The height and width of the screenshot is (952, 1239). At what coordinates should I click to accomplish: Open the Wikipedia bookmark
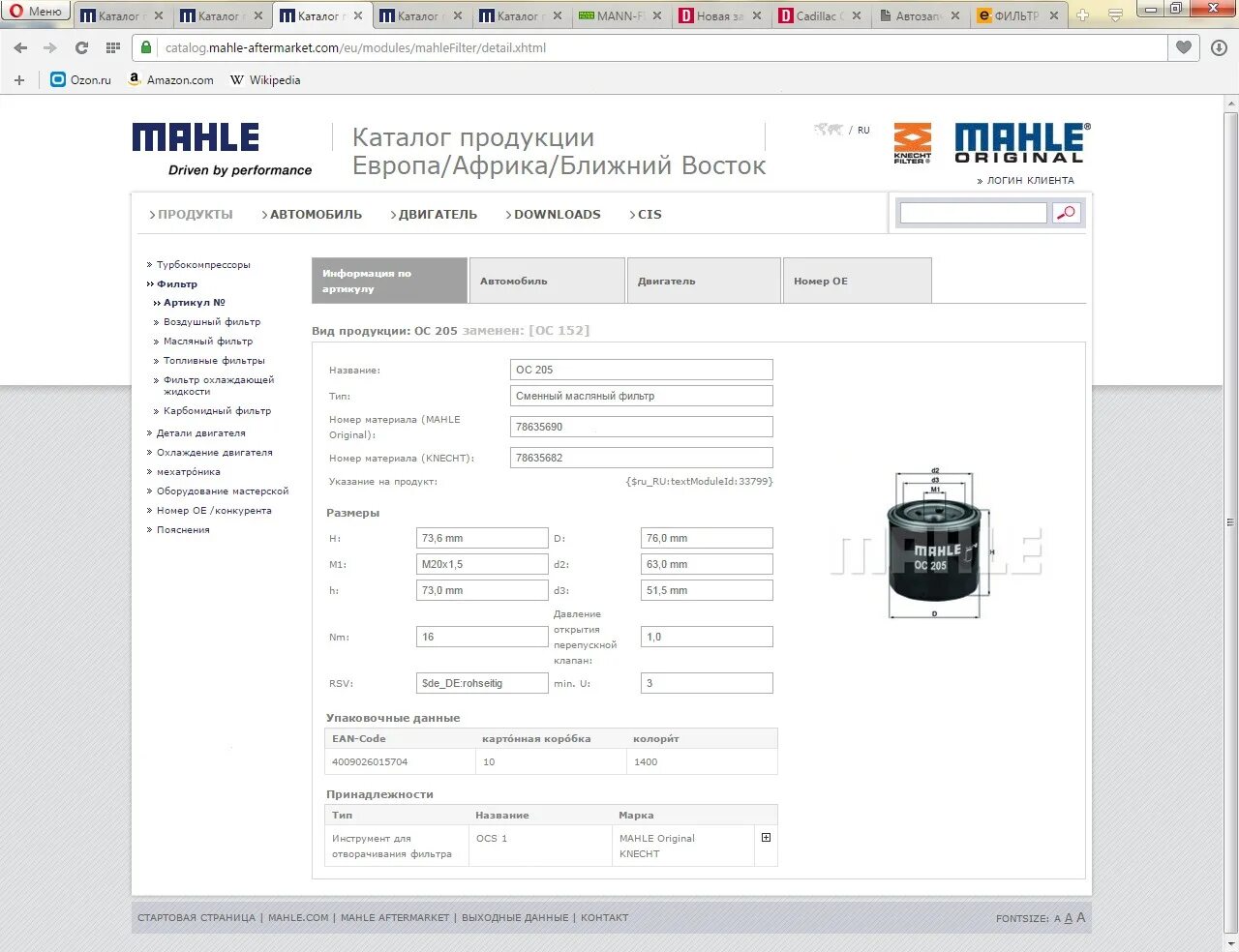pyautogui.click(x=265, y=80)
